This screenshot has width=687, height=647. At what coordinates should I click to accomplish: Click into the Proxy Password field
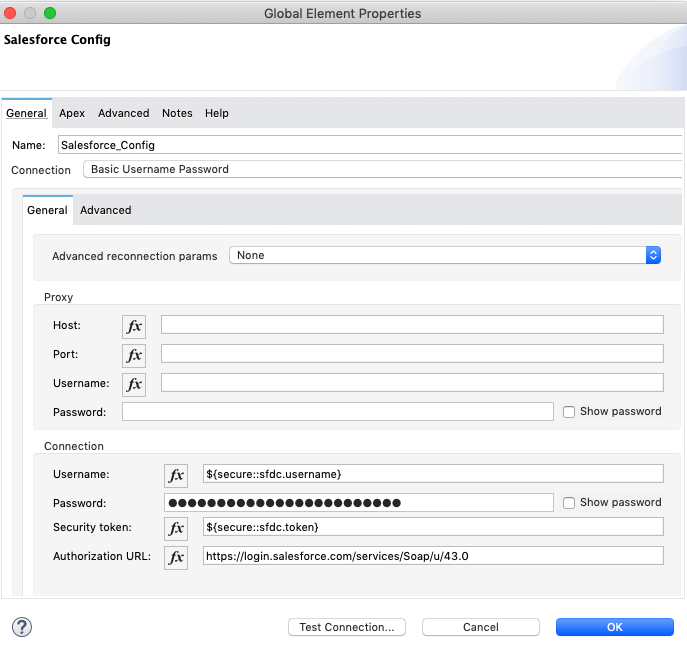pyautogui.click(x=338, y=412)
